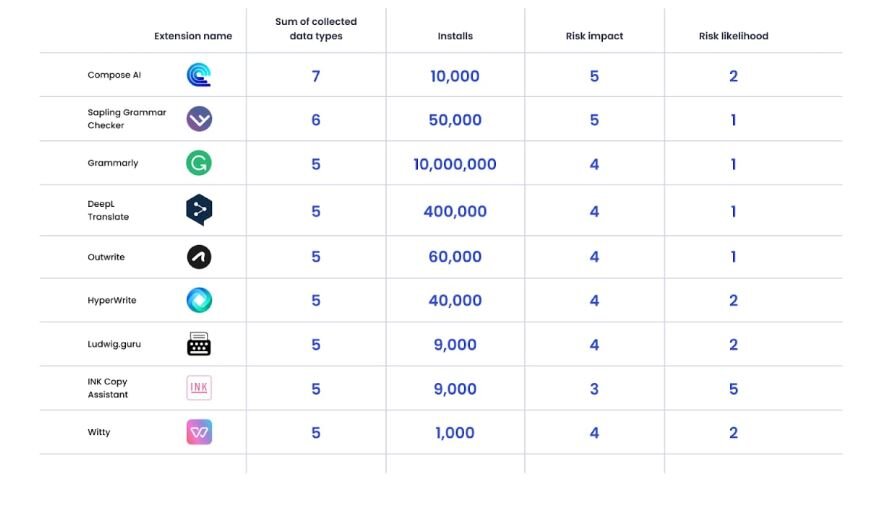
Task: Click the Compose AI name text
Action: pos(114,75)
